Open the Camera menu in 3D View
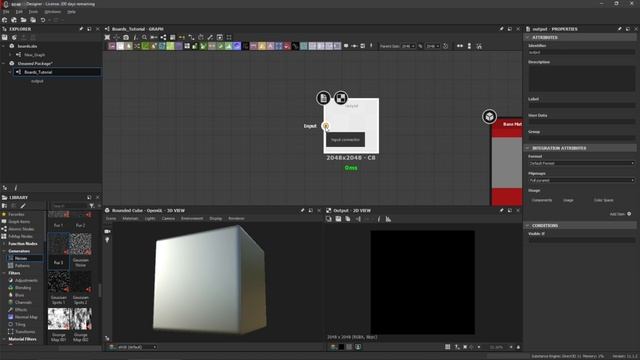 [x=168, y=218]
